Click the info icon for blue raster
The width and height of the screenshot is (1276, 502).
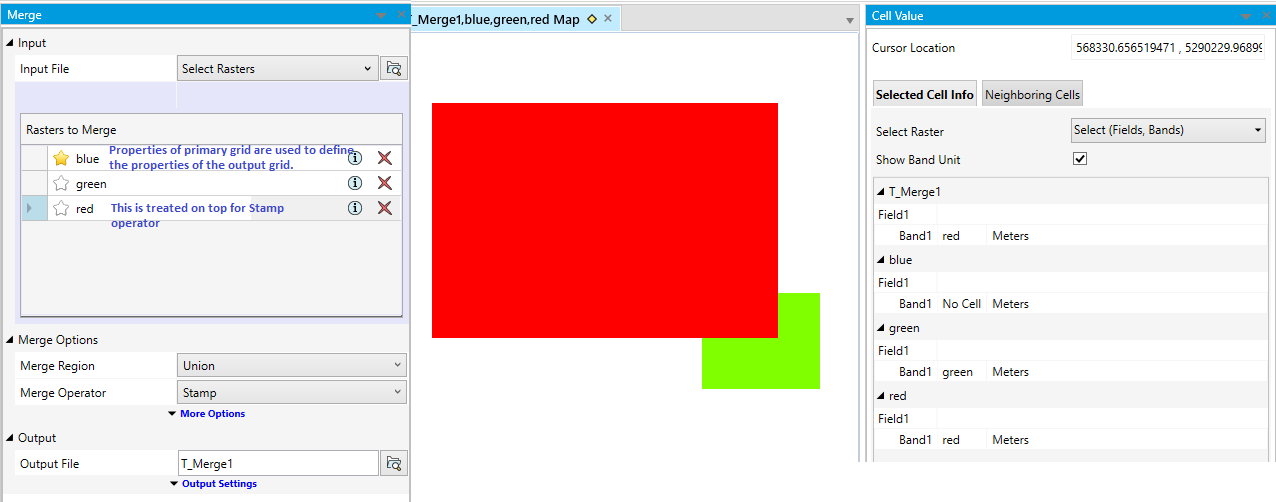(354, 158)
